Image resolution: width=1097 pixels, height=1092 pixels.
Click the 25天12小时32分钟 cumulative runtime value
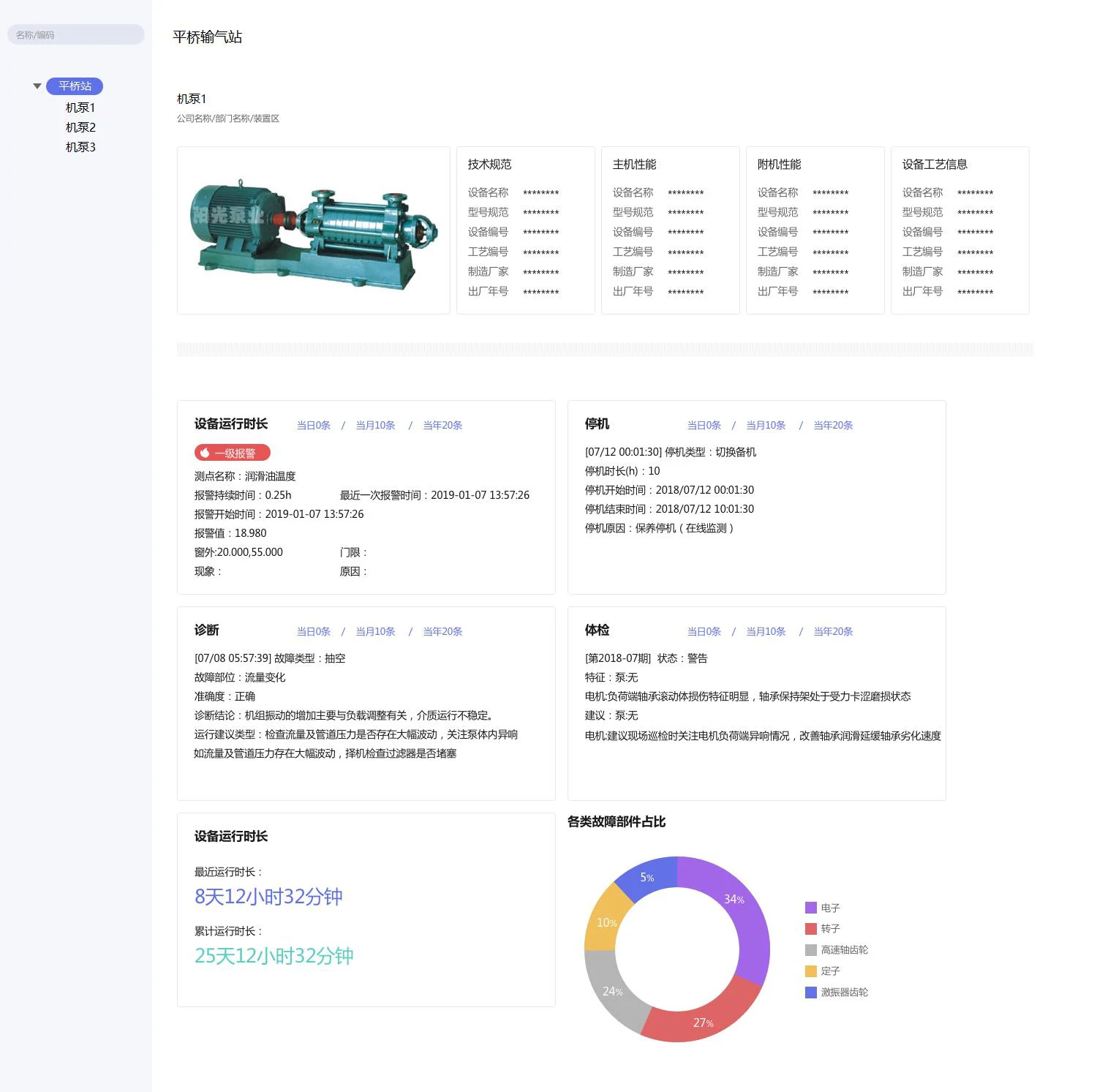pyautogui.click(x=274, y=956)
